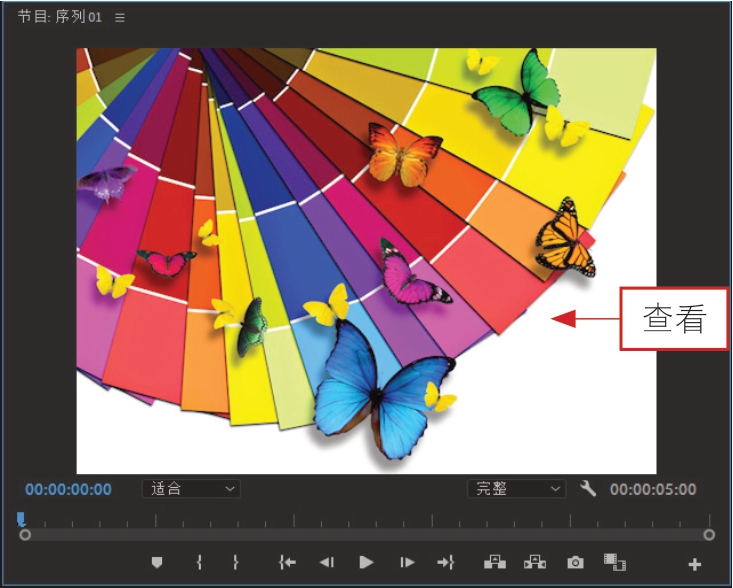Click the current timecode 00:00:00:00

(x=68, y=489)
